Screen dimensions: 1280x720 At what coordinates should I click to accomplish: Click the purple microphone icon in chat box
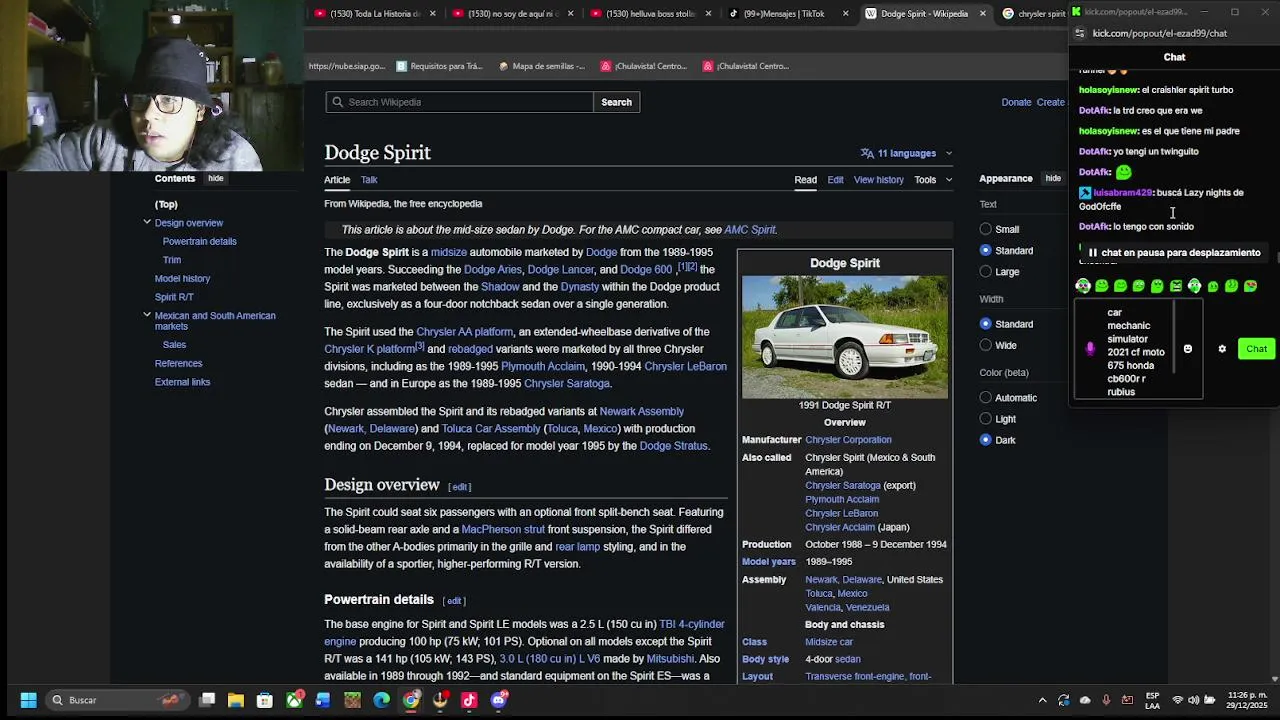[x=1090, y=349]
